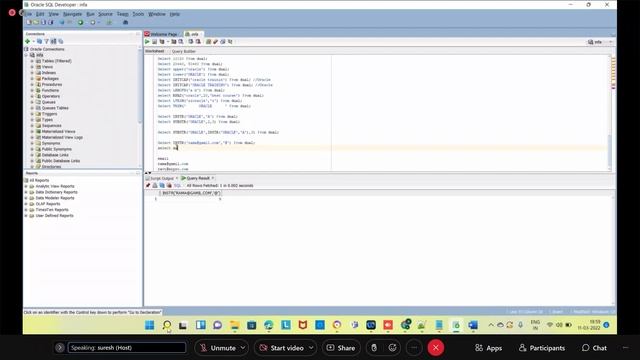
Task: Click the SQL link in Query Result toolbar
Action: 177,185
